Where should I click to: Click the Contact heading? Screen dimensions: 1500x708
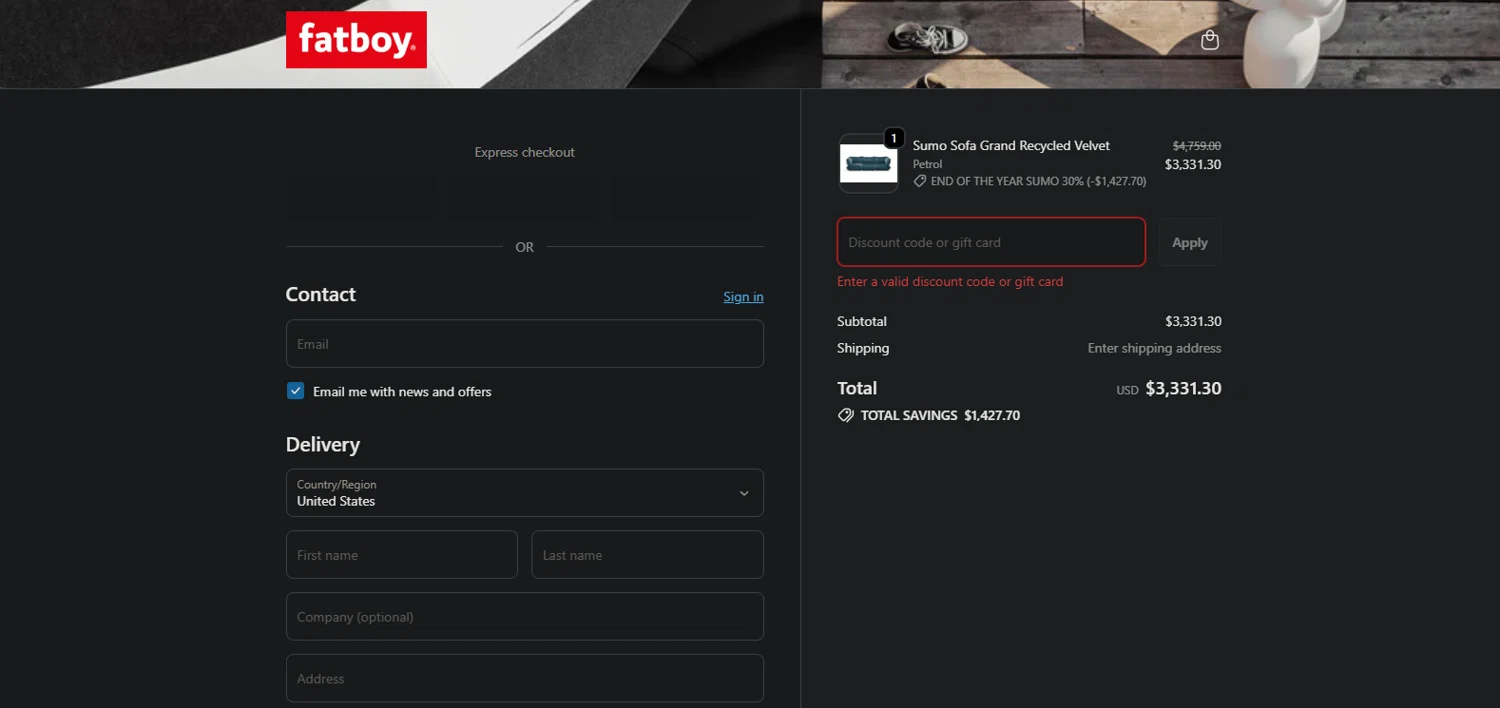point(321,295)
